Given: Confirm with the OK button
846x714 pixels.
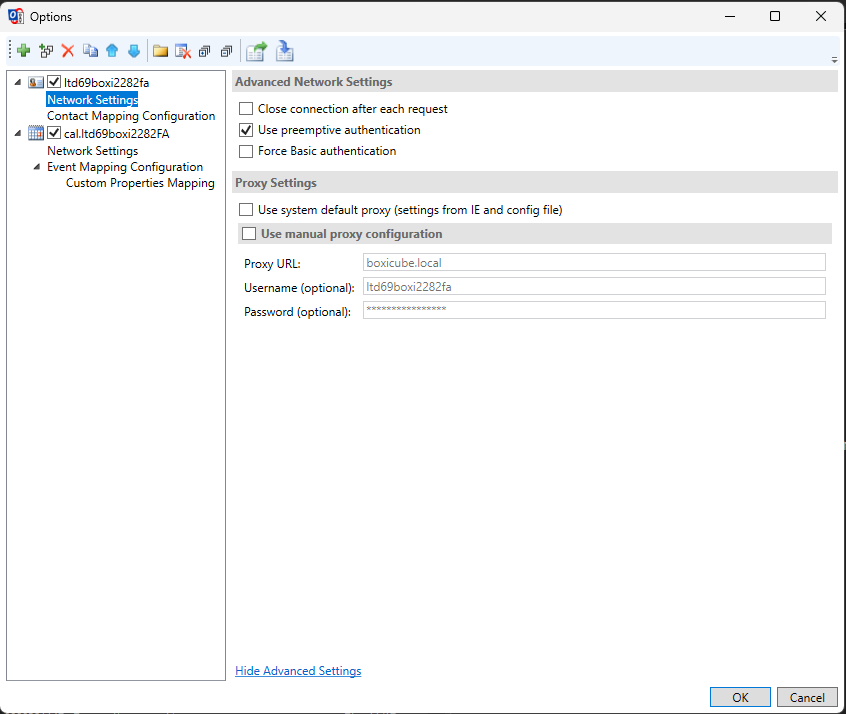Looking at the screenshot, I should click(740, 697).
